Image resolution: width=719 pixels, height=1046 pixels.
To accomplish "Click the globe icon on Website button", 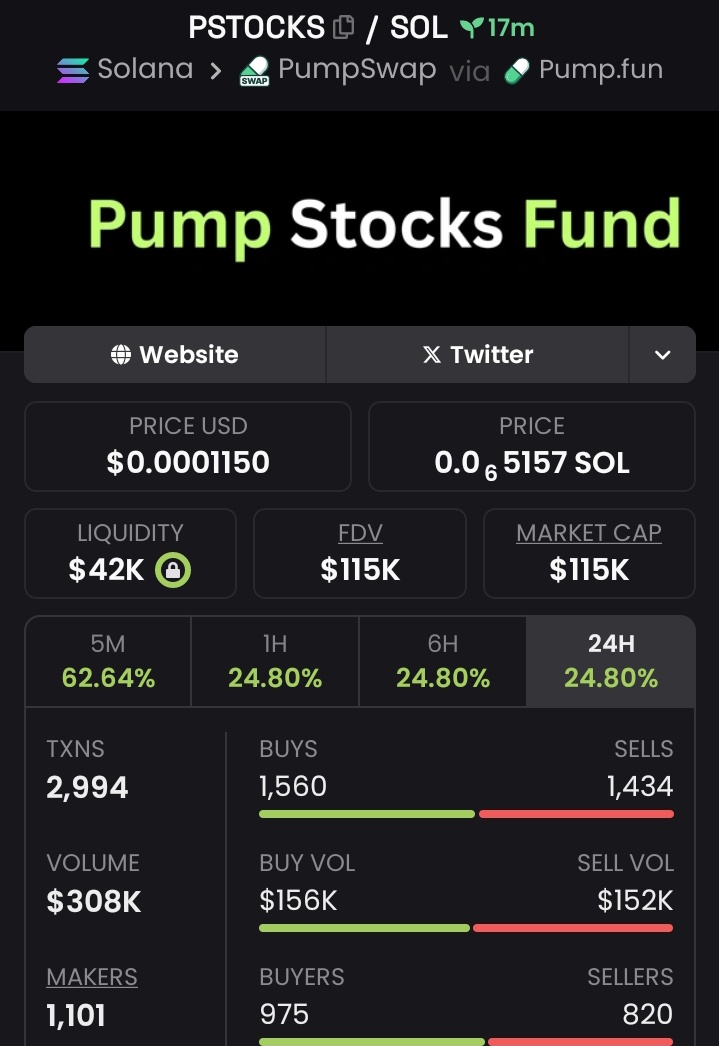I will pyautogui.click(x=121, y=355).
